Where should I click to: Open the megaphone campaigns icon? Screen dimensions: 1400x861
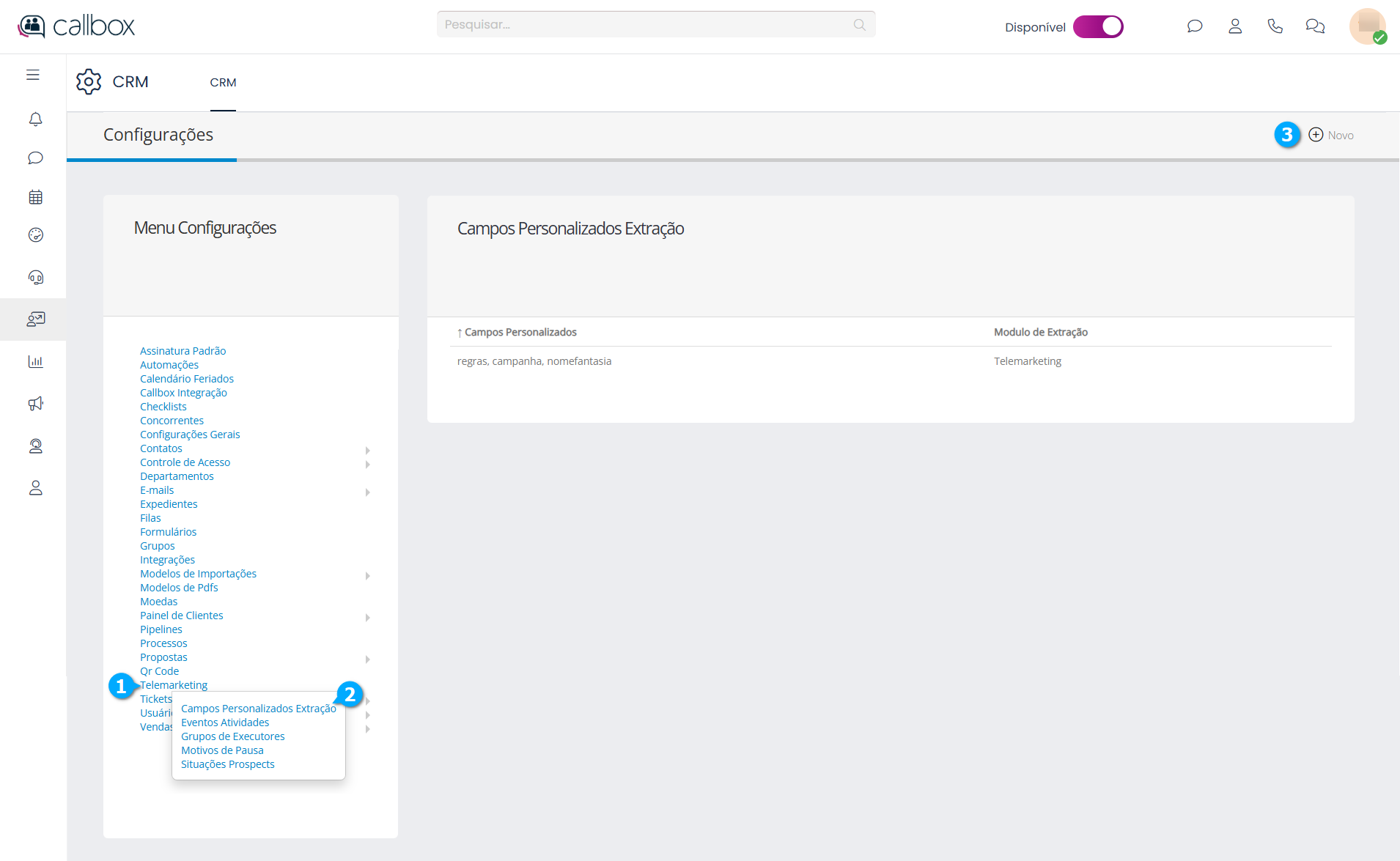(35, 404)
